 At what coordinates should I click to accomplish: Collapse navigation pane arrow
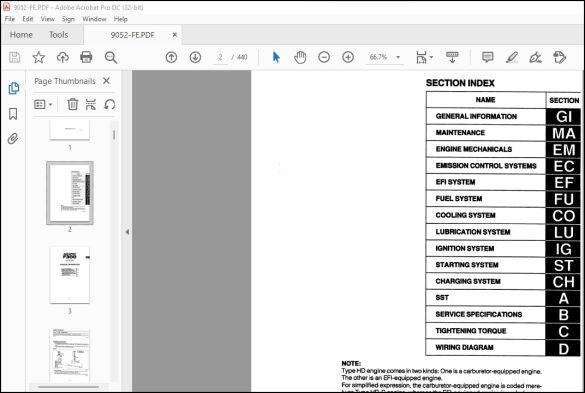pyautogui.click(x=127, y=232)
